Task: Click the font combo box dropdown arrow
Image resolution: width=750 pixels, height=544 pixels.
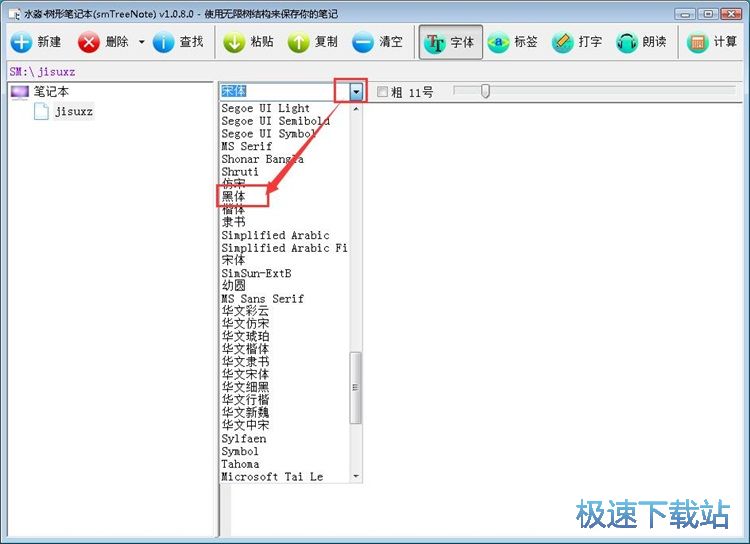Action: [356, 91]
